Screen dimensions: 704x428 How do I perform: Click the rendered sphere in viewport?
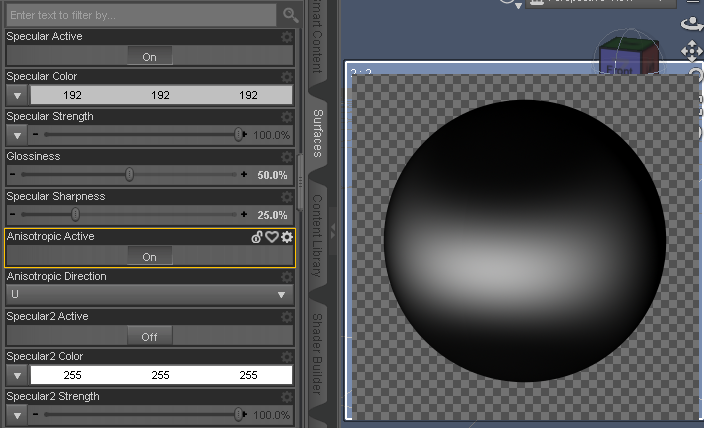[x=524, y=241]
